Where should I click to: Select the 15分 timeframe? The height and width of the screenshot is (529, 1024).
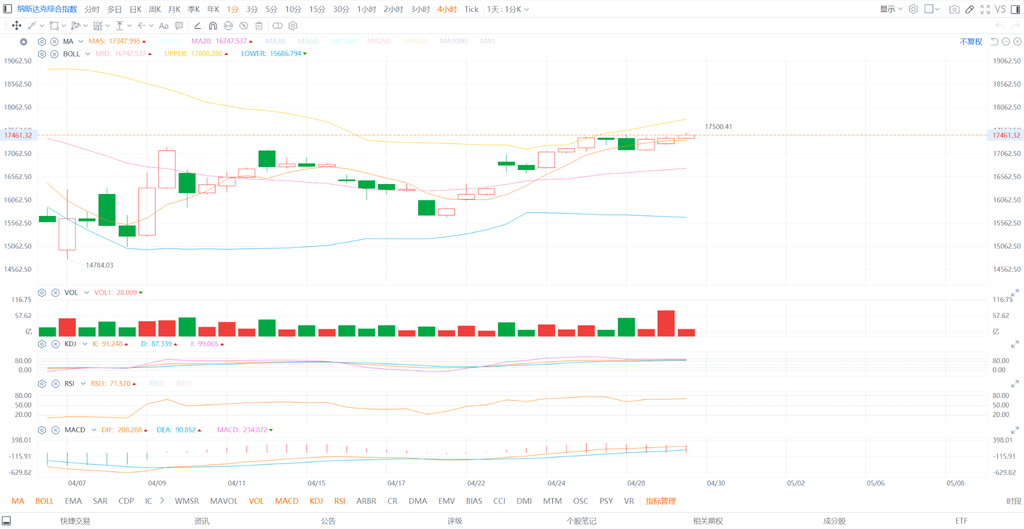(x=317, y=9)
